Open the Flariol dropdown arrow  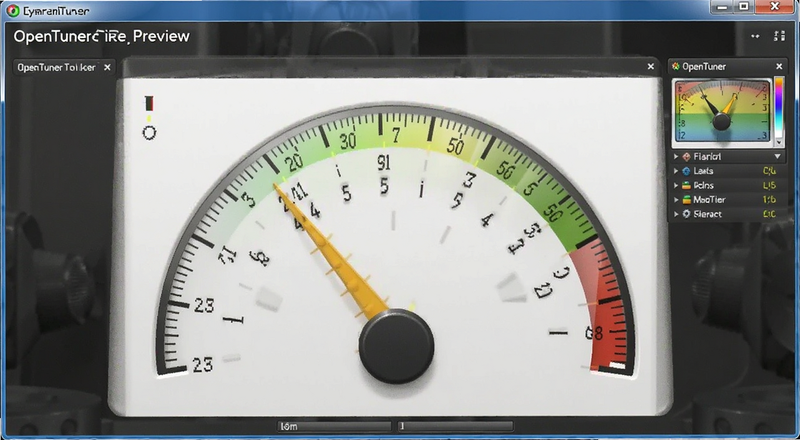[778, 157]
